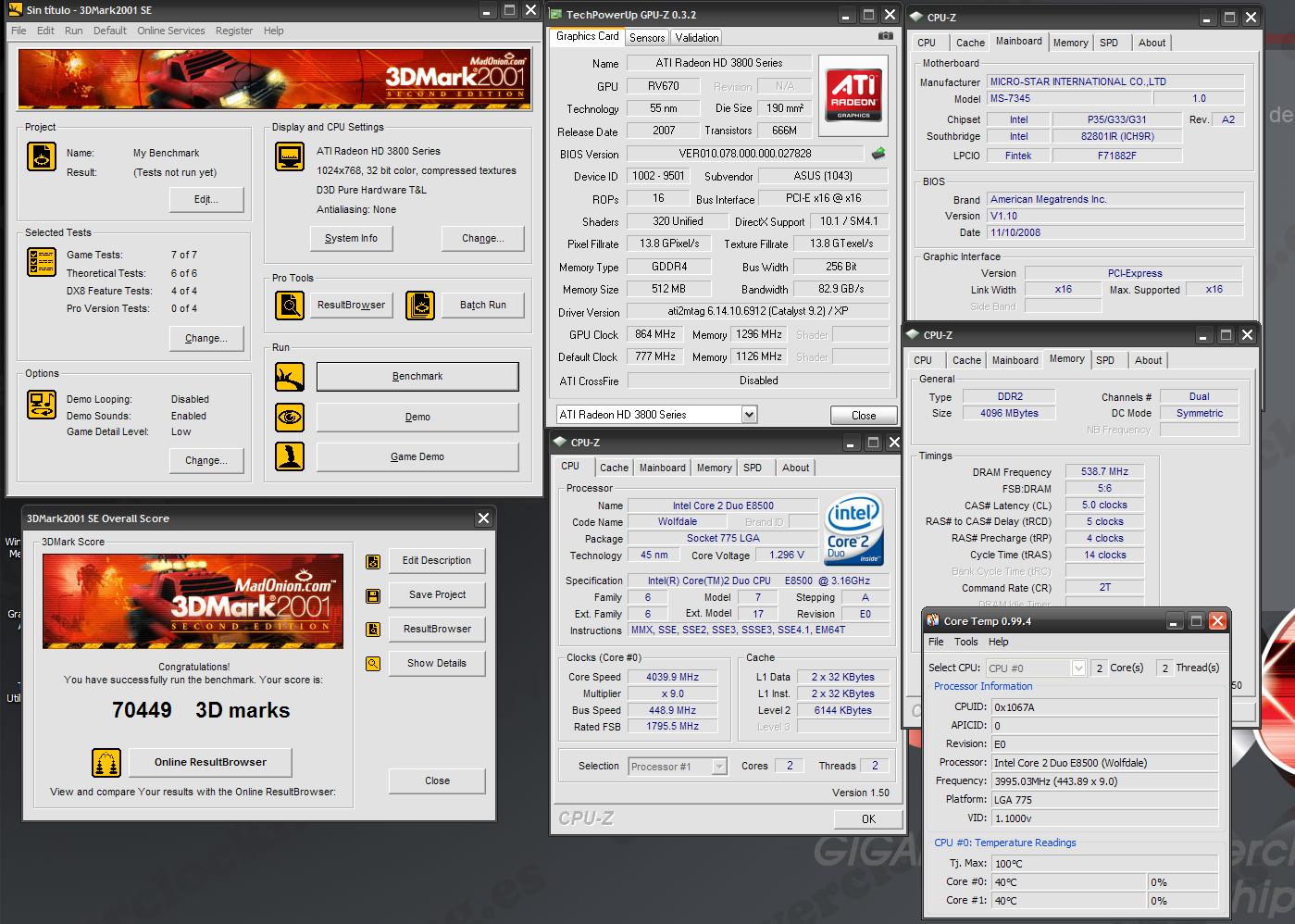Click the BIOS Version field in GPU-Z
The height and width of the screenshot is (924, 1295).
tap(745, 154)
